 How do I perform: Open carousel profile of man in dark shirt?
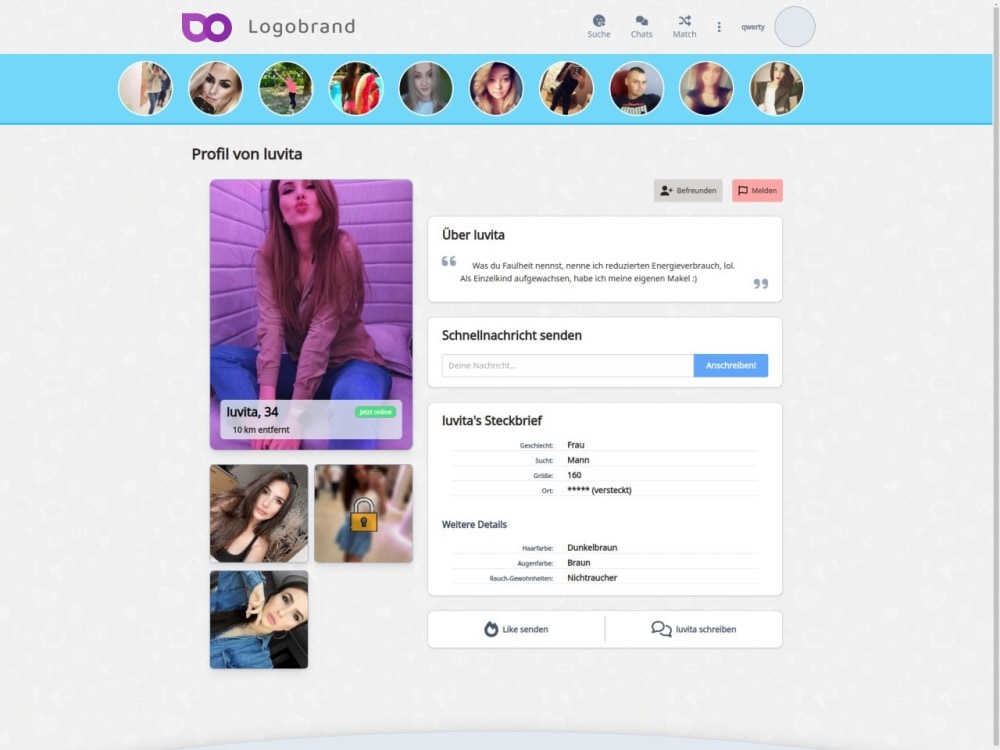pos(636,89)
